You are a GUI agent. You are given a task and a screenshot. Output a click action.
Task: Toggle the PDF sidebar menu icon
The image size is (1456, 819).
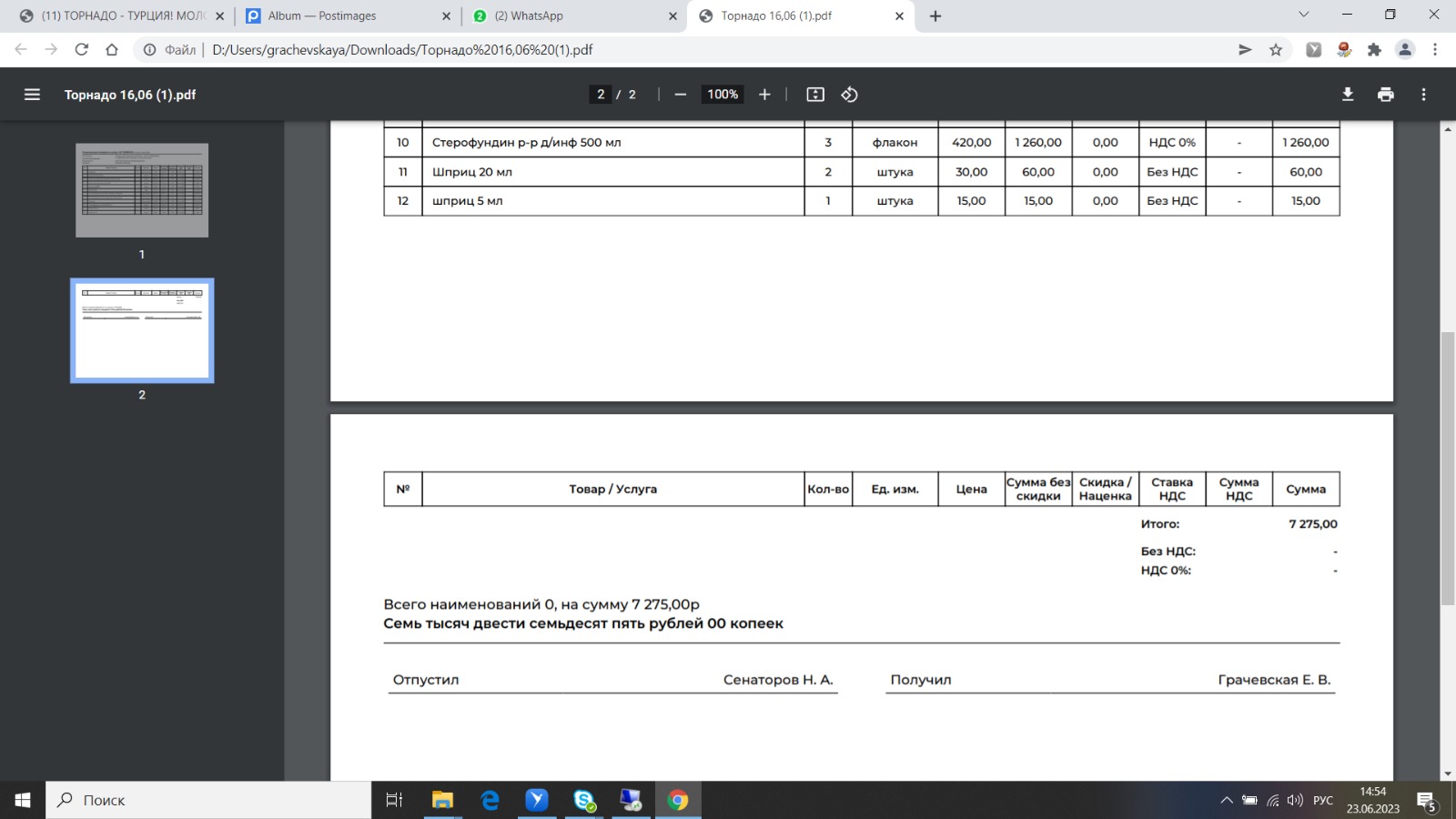pos(32,95)
